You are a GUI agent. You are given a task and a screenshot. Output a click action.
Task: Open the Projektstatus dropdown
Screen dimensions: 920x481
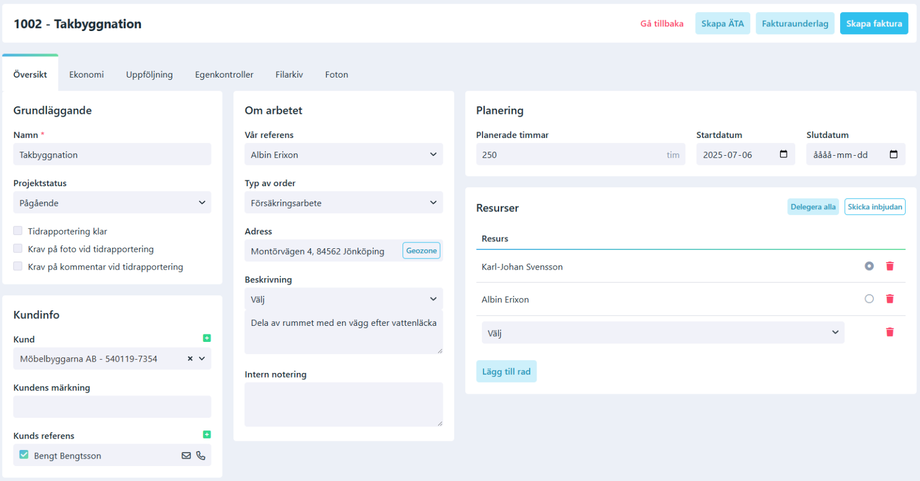pyautogui.click(x=112, y=203)
